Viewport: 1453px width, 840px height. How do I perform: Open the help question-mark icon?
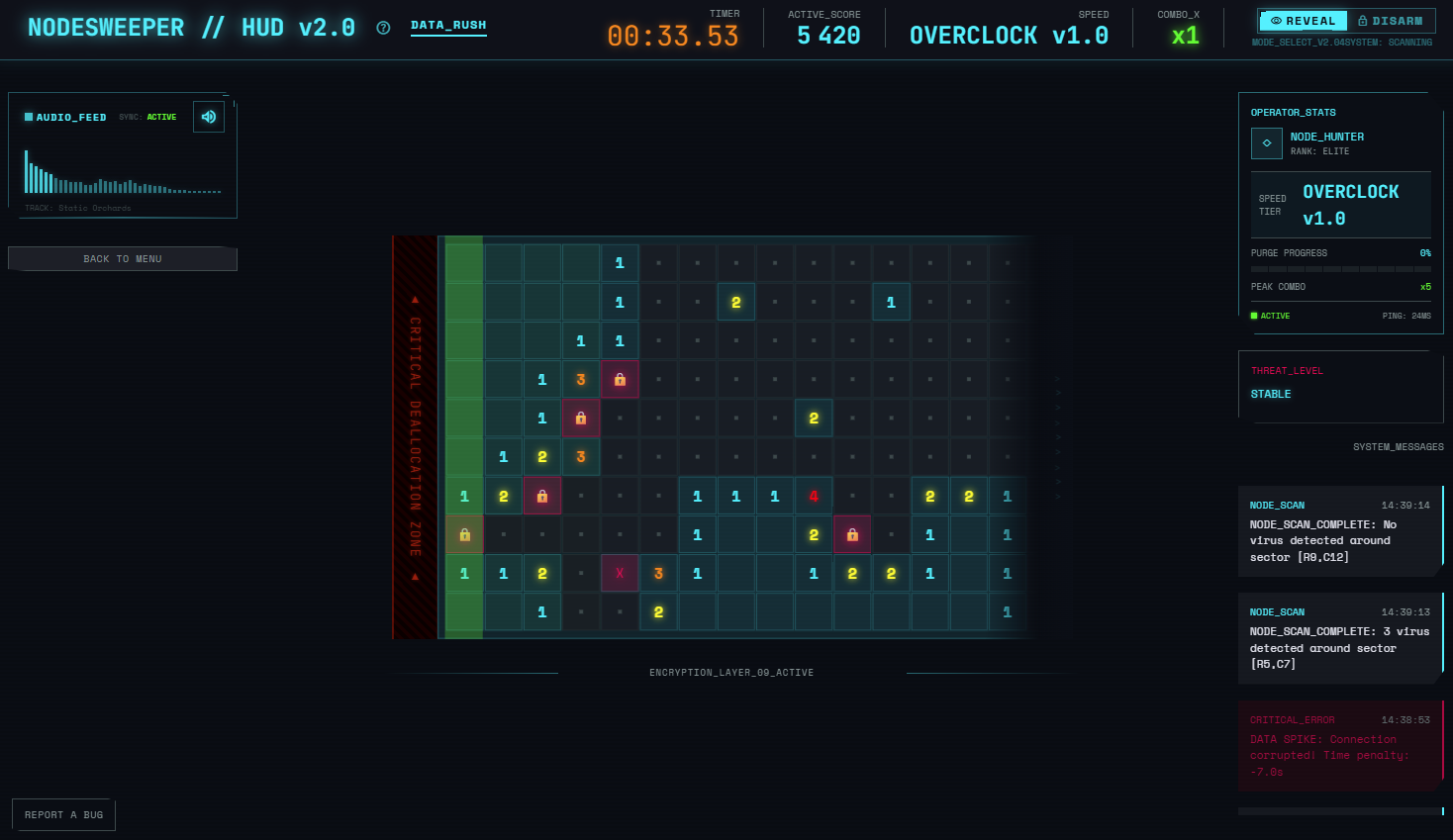click(x=383, y=28)
